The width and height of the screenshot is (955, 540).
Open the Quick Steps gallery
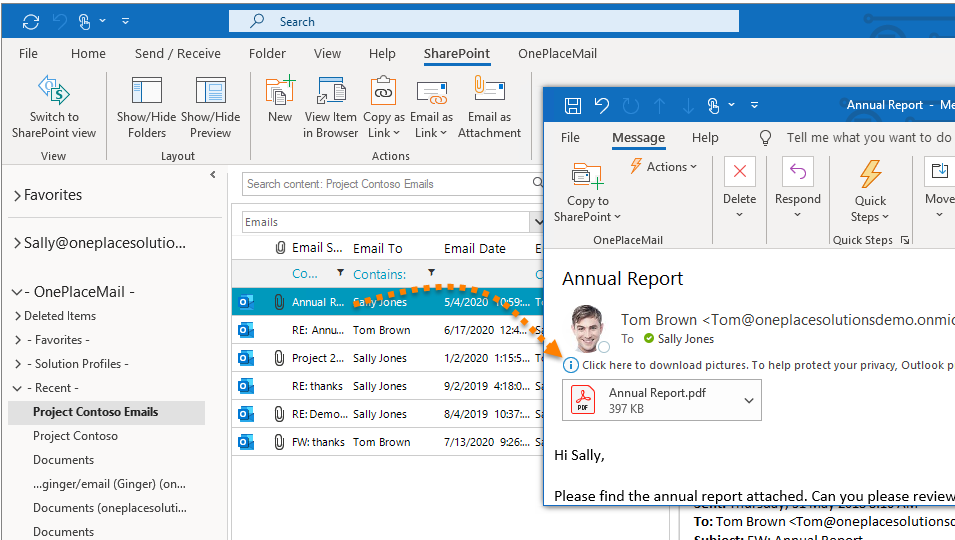point(870,192)
